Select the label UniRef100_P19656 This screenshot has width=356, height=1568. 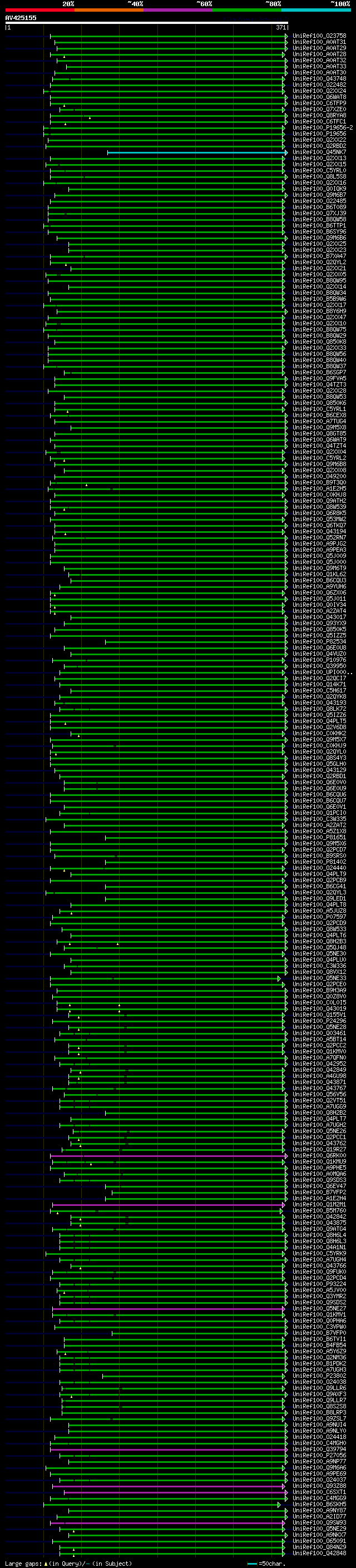(x=319, y=134)
